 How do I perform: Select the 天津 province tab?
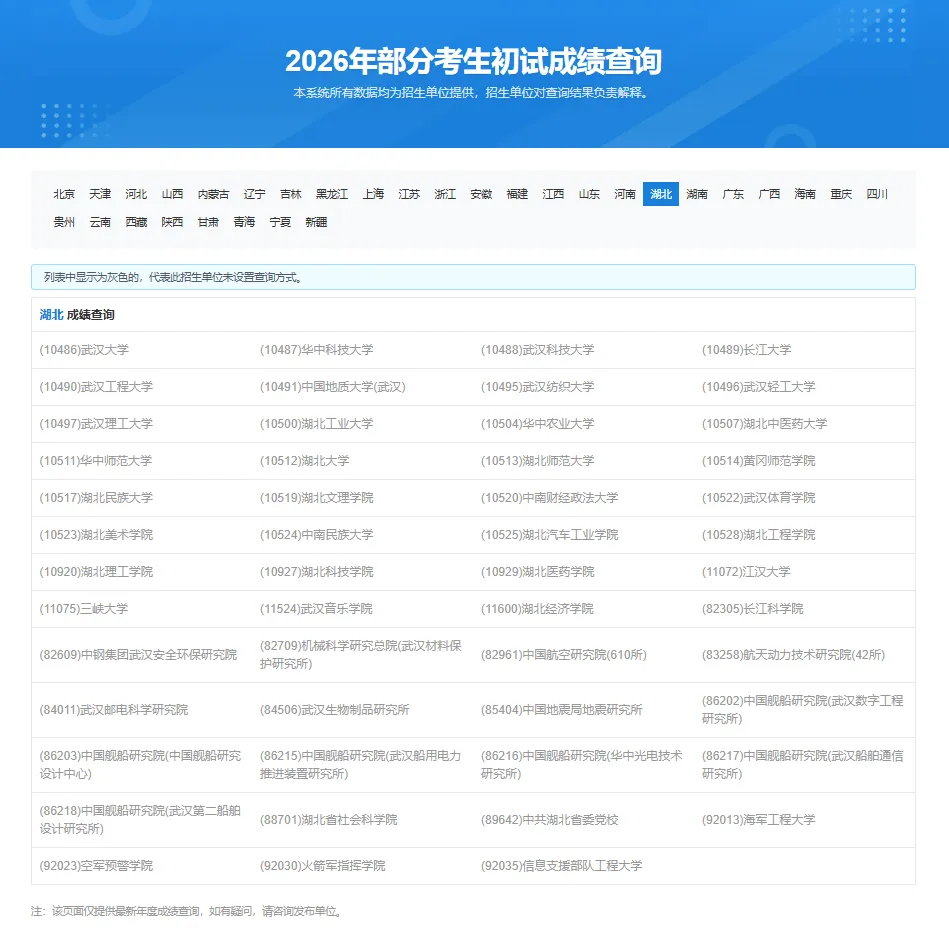(x=100, y=194)
